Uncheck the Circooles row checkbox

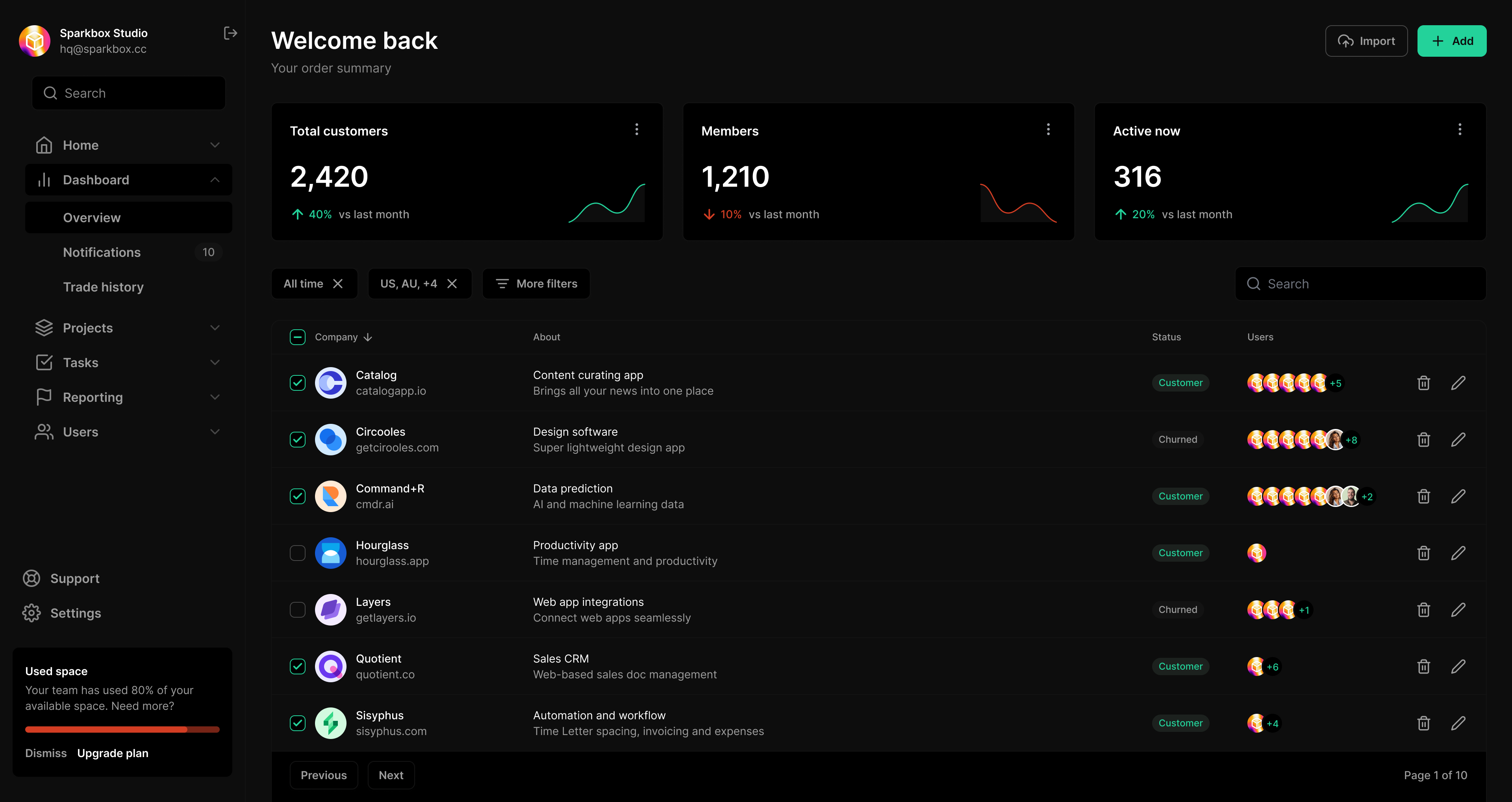tap(298, 439)
